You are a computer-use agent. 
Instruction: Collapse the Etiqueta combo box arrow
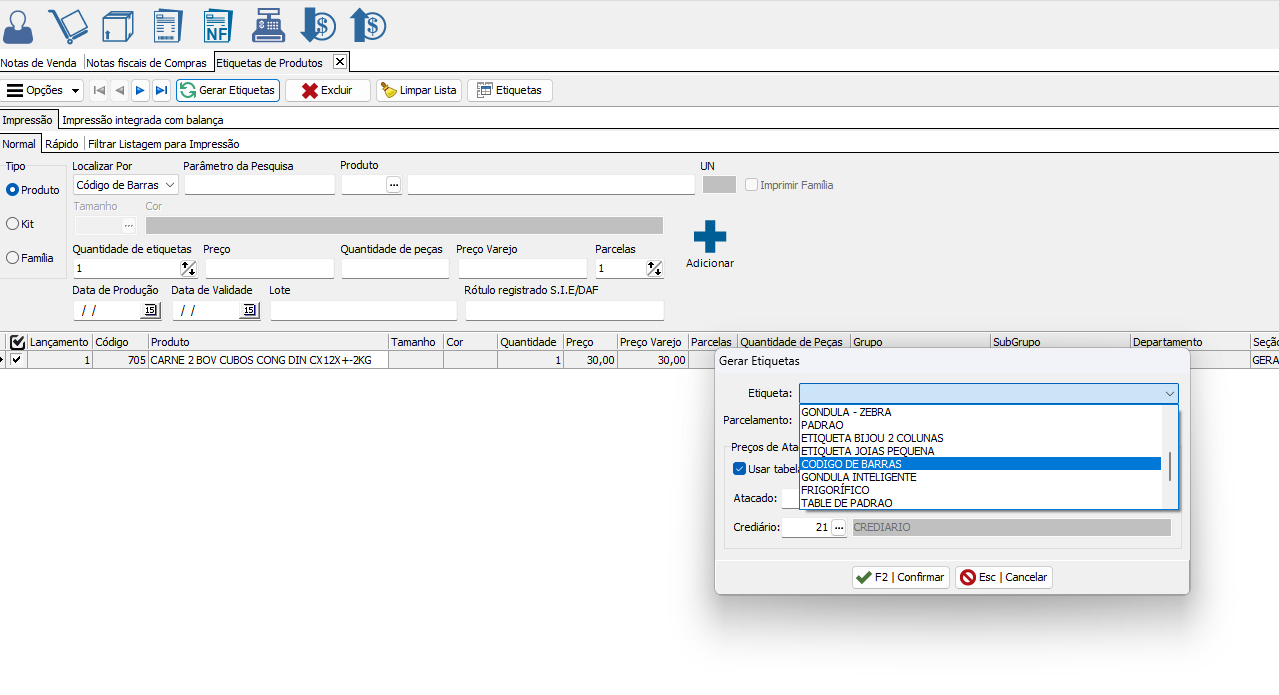point(1169,394)
